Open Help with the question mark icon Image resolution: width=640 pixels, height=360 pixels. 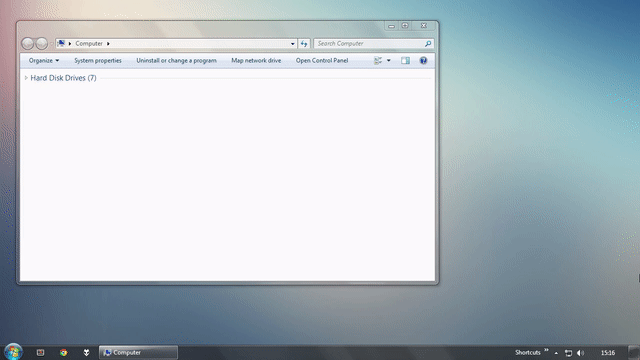coord(423,60)
